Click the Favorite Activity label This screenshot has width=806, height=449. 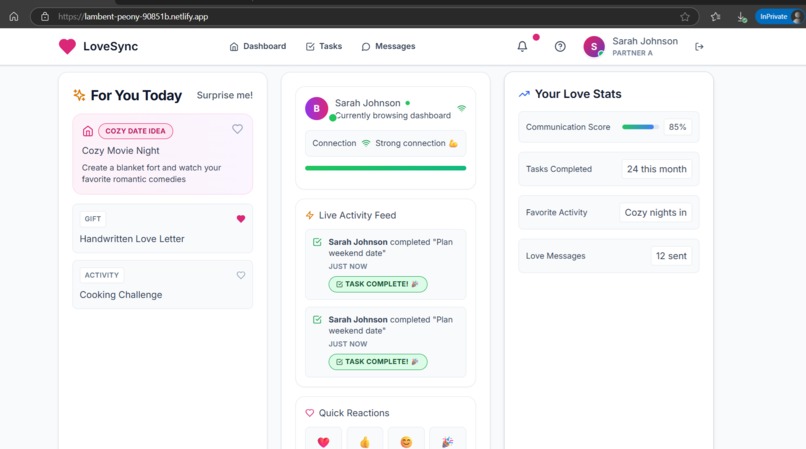556,212
